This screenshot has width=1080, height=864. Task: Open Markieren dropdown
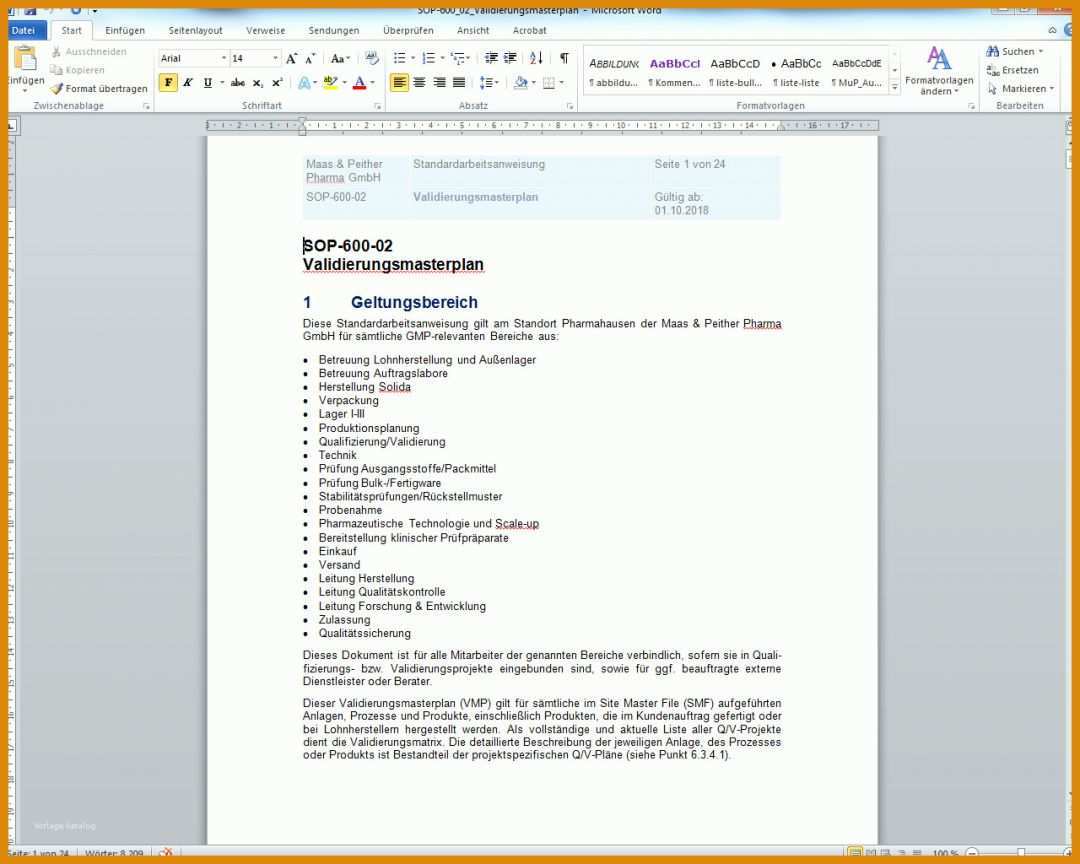[x=1021, y=89]
